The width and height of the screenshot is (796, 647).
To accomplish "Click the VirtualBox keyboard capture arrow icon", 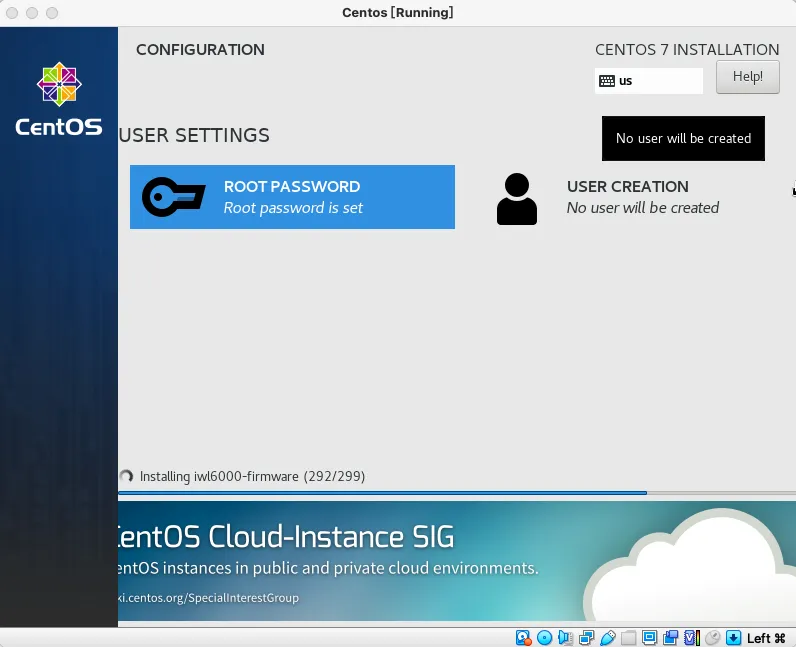I will (x=734, y=637).
